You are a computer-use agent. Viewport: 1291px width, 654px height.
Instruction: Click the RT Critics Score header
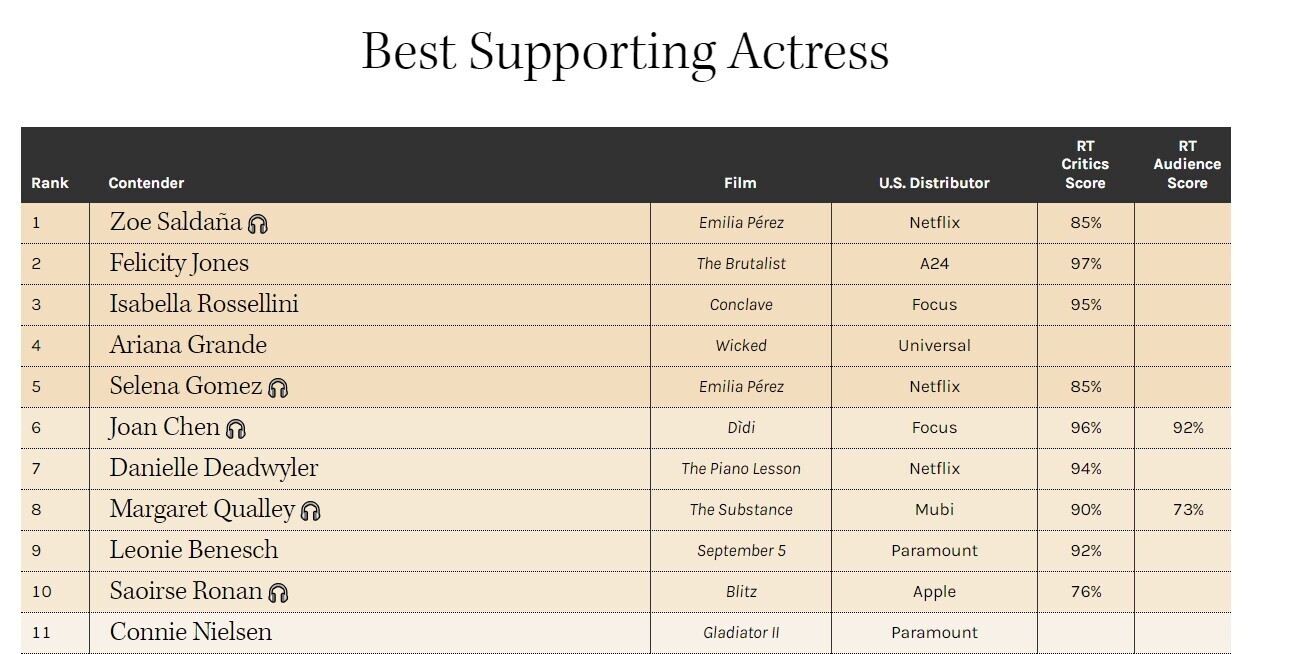pyautogui.click(x=1085, y=164)
